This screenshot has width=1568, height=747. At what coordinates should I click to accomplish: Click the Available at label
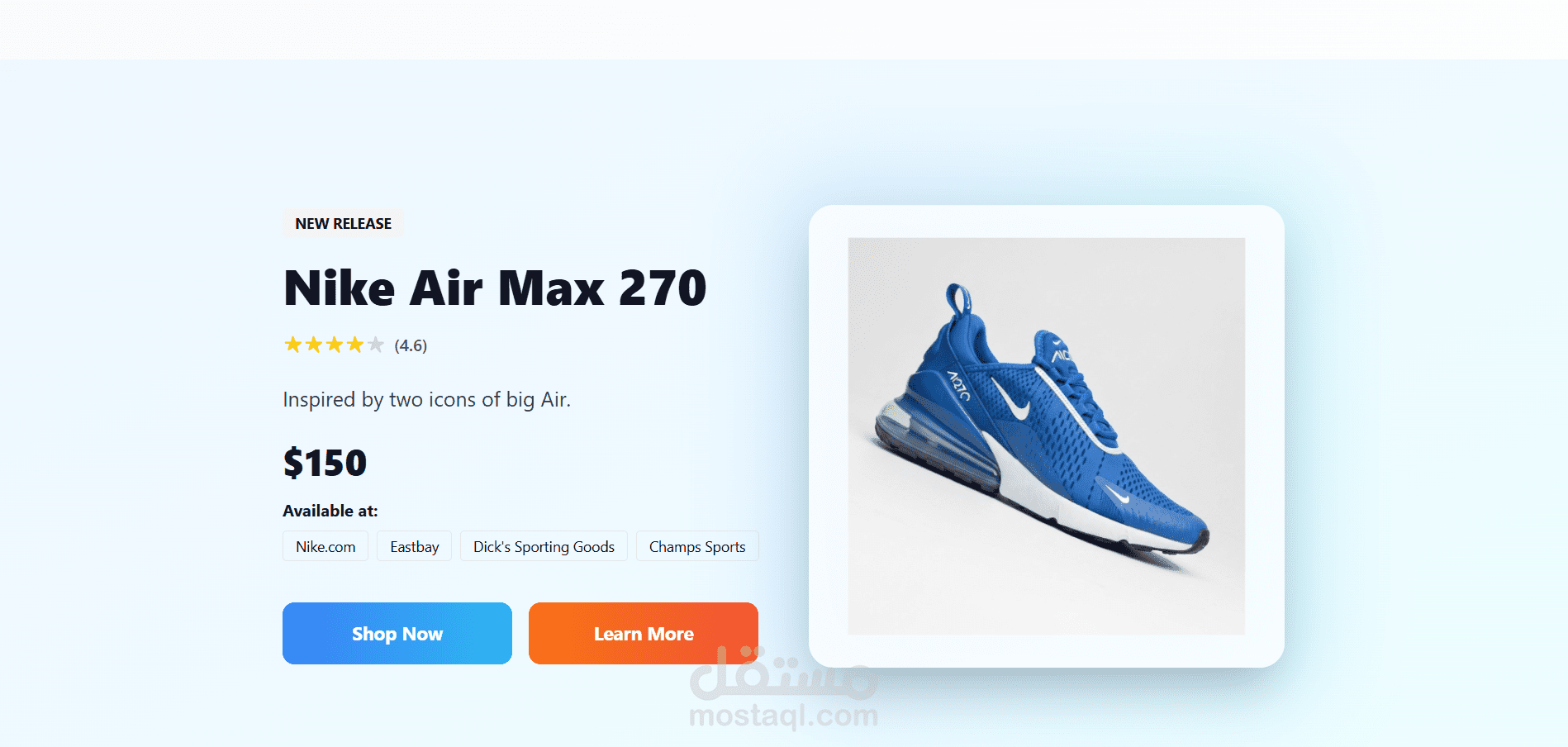330,511
